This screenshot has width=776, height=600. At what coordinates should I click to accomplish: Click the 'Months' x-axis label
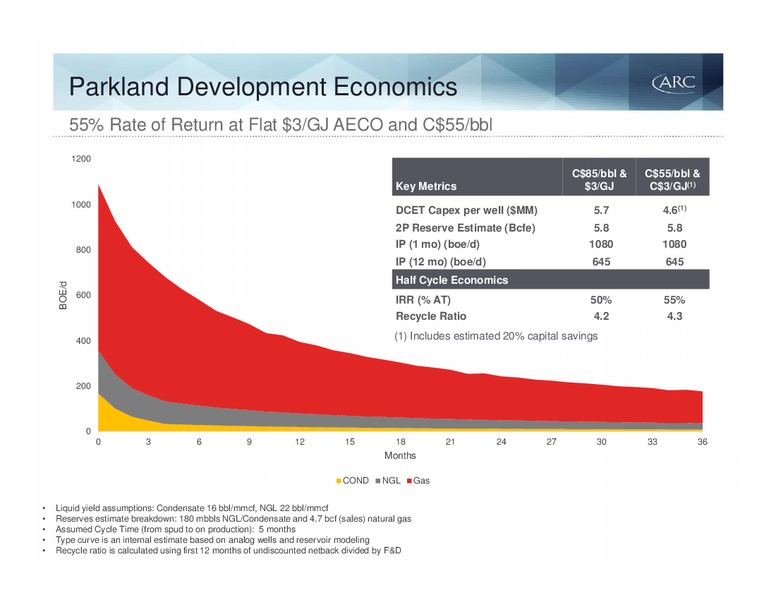click(x=400, y=455)
